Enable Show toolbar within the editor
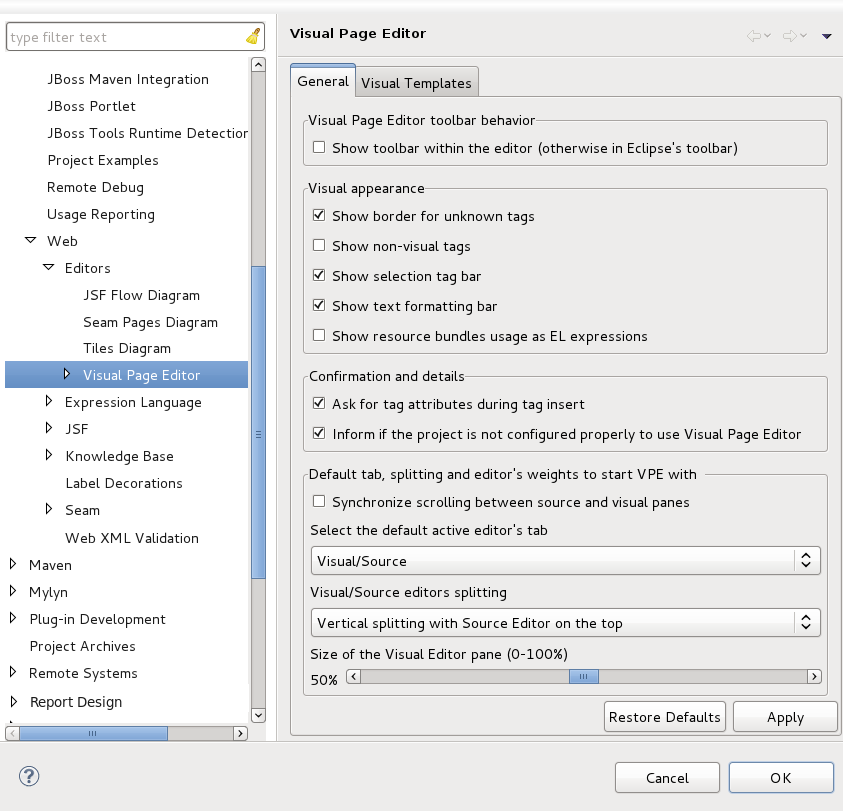Viewport: 843px width, 811px height. click(x=319, y=147)
